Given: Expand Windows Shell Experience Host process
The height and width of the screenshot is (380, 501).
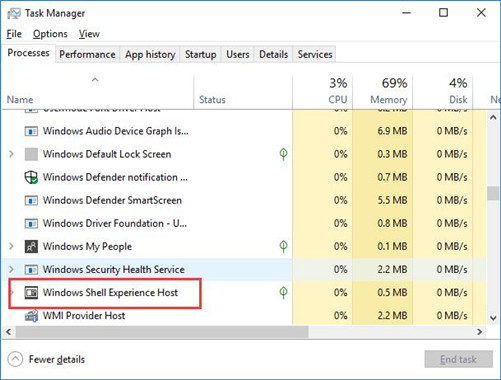Looking at the screenshot, I should [x=12, y=292].
